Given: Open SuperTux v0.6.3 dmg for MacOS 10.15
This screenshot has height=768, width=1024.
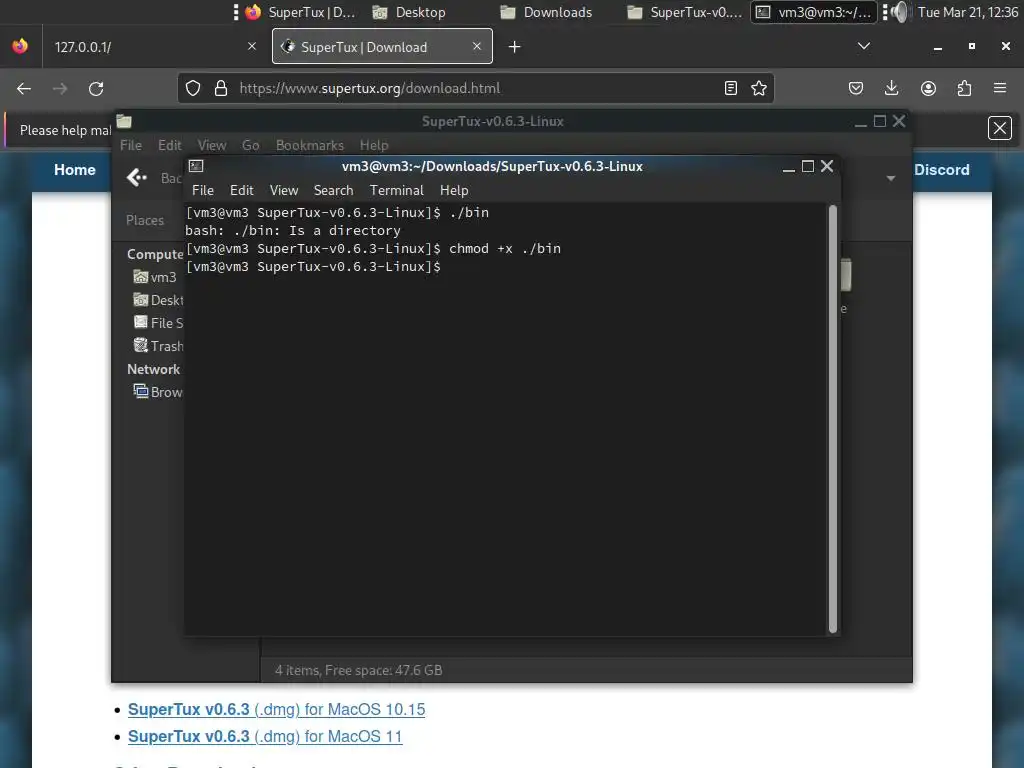Looking at the screenshot, I should point(276,709).
